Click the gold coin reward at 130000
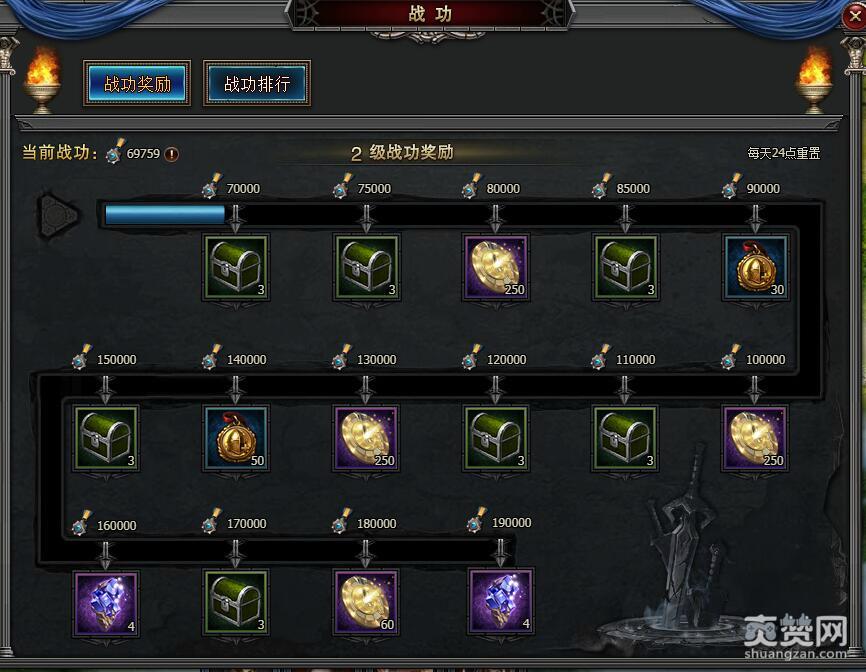Viewport: 866px width, 672px height. tap(366, 438)
